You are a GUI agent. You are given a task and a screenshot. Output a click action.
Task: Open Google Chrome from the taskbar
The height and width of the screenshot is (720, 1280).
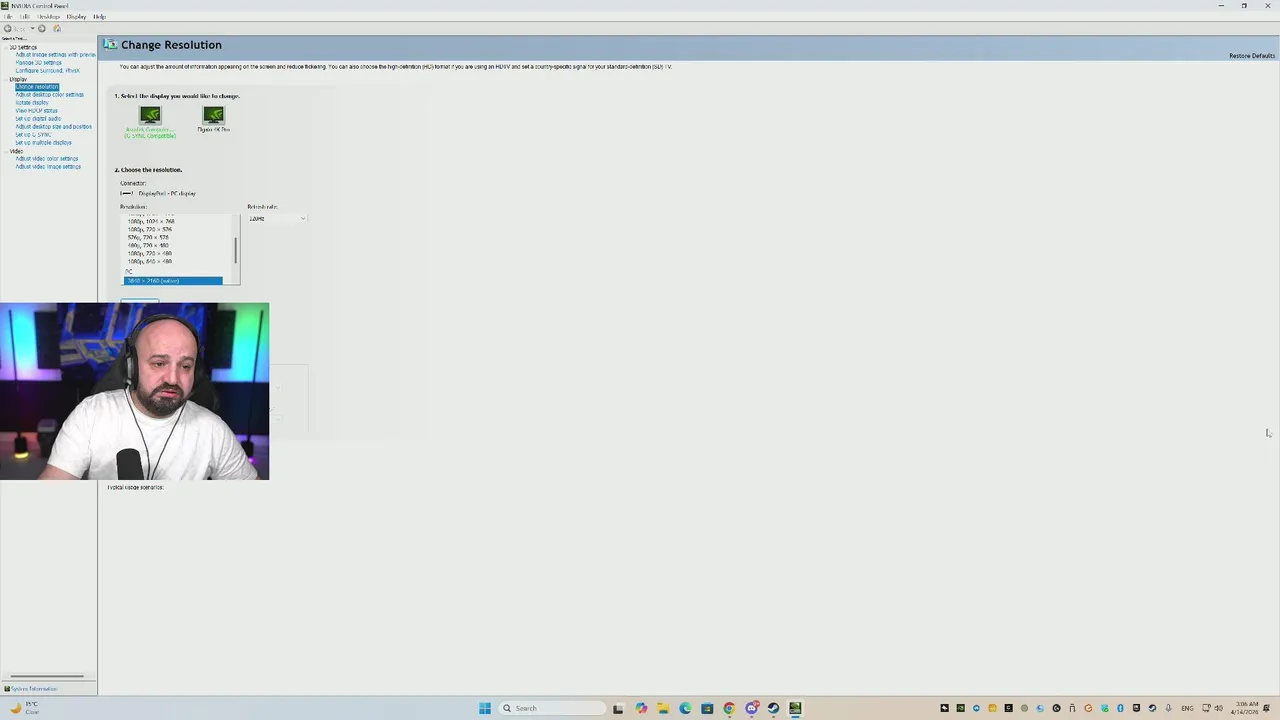coord(729,708)
